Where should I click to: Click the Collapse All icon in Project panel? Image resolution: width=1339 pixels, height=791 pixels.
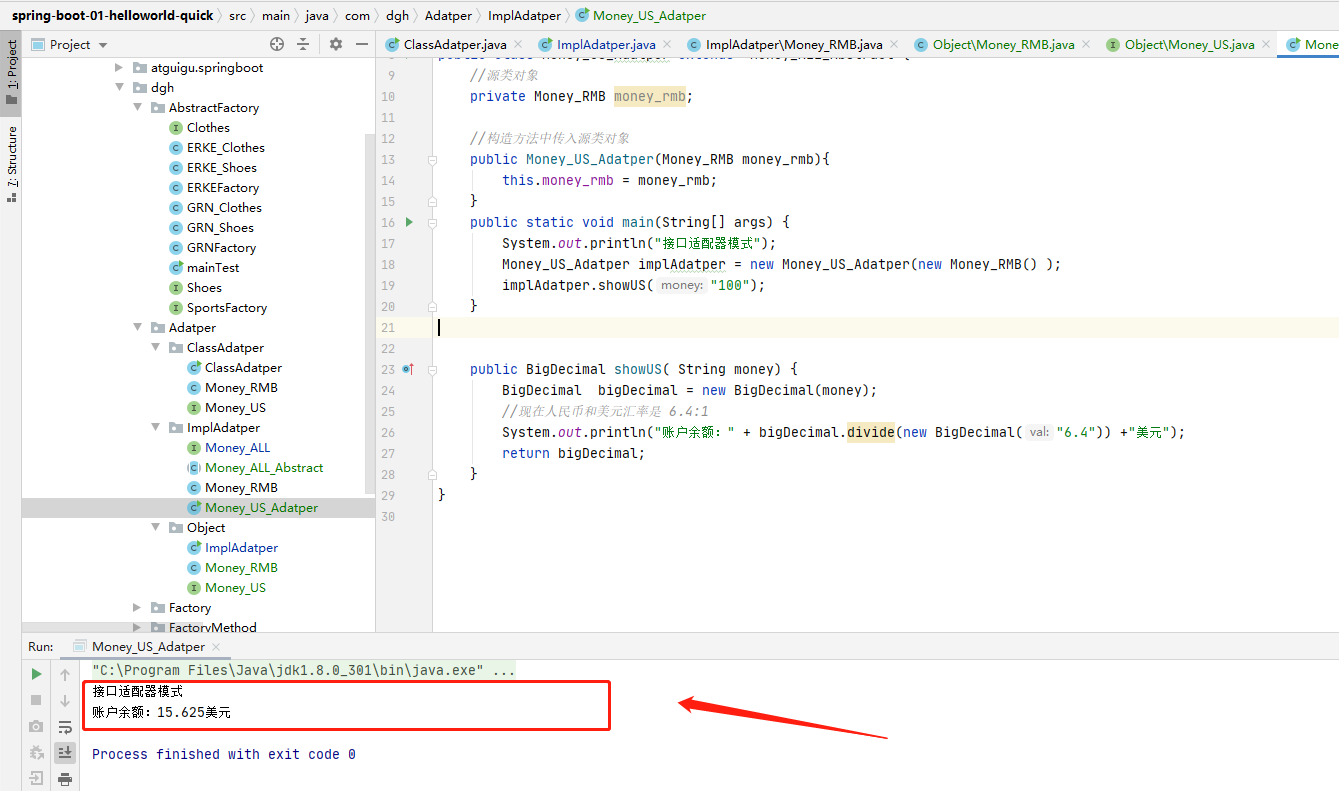pyautogui.click(x=303, y=44)
